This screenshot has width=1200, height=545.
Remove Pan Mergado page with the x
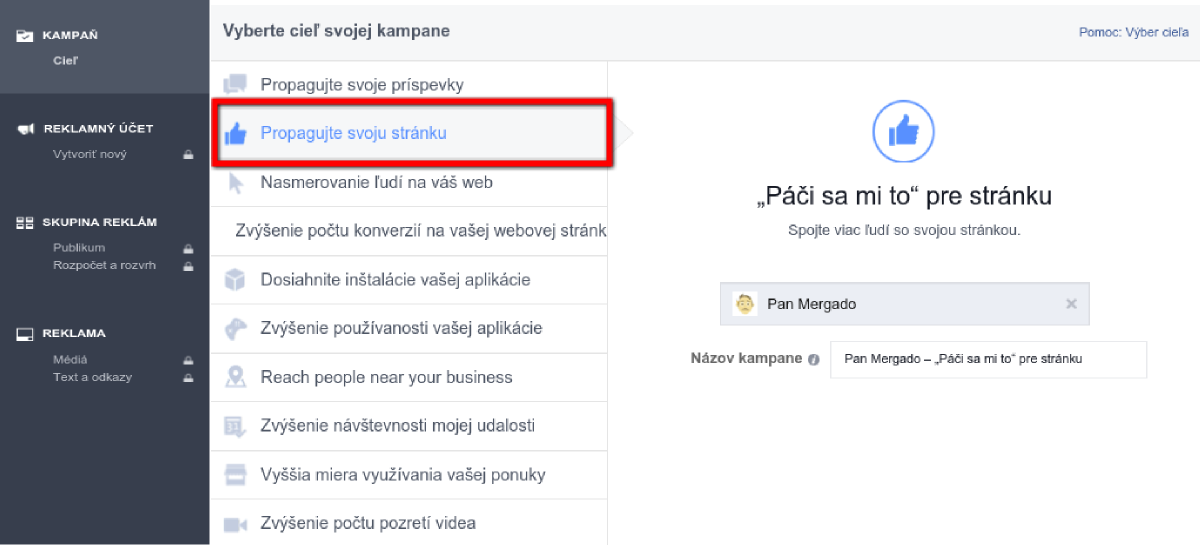[x=1071, y=304]
